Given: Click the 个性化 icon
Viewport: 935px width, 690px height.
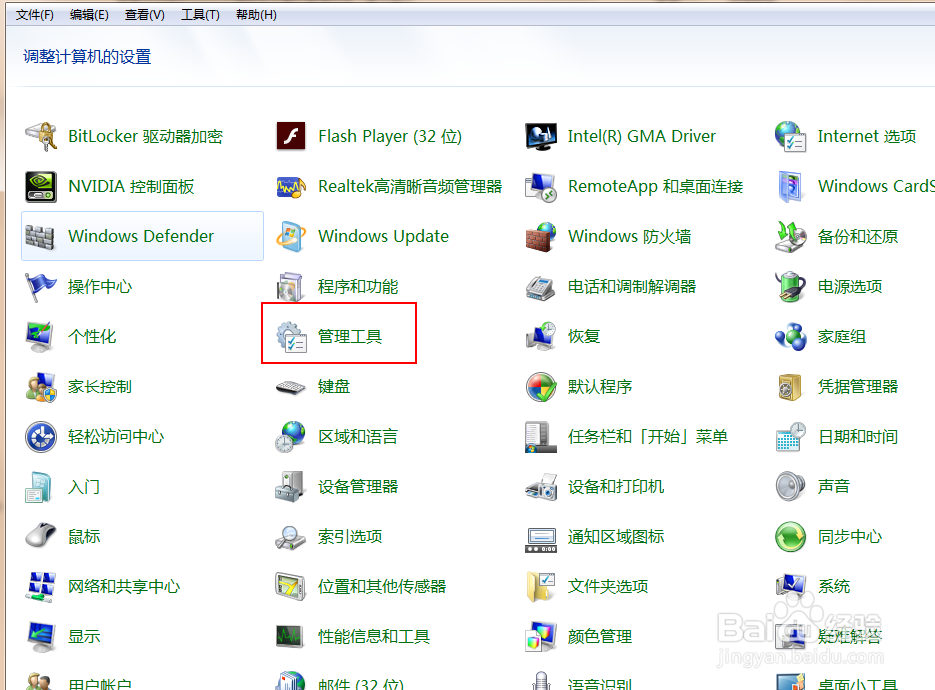Looking at the screenshot, I should (41, 337).
